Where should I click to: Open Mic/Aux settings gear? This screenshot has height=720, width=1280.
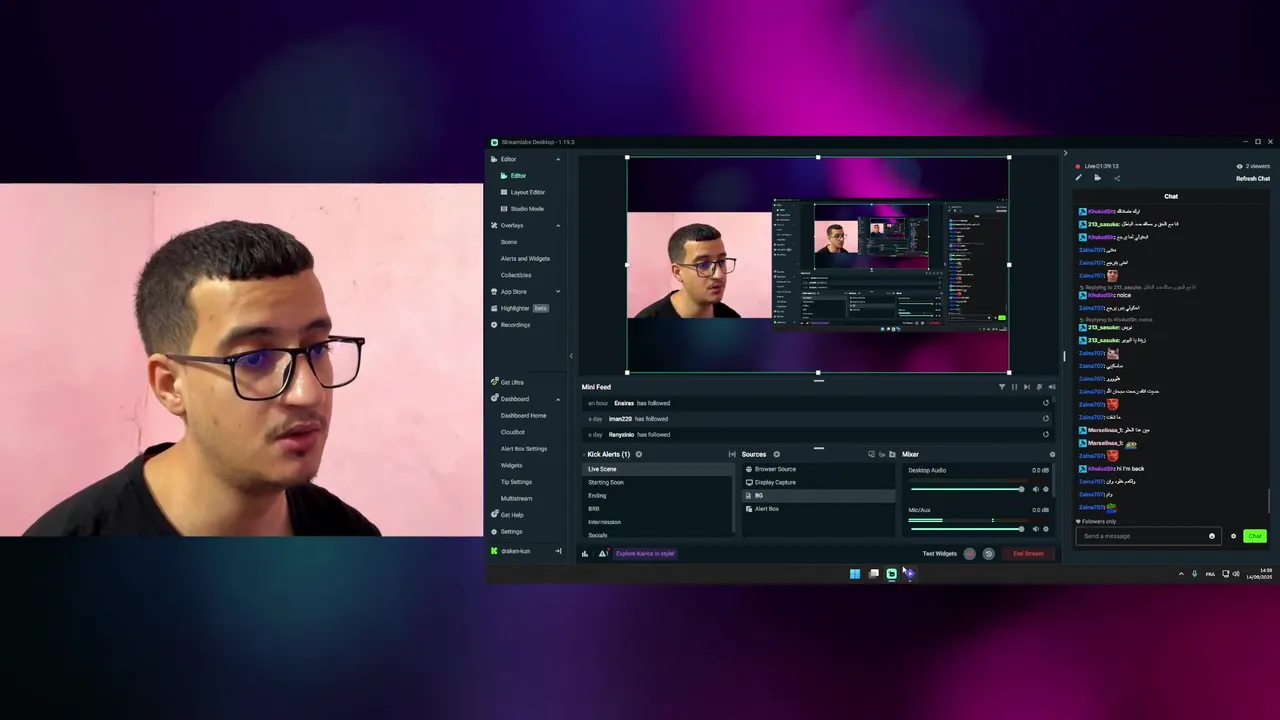(1046, 529)
